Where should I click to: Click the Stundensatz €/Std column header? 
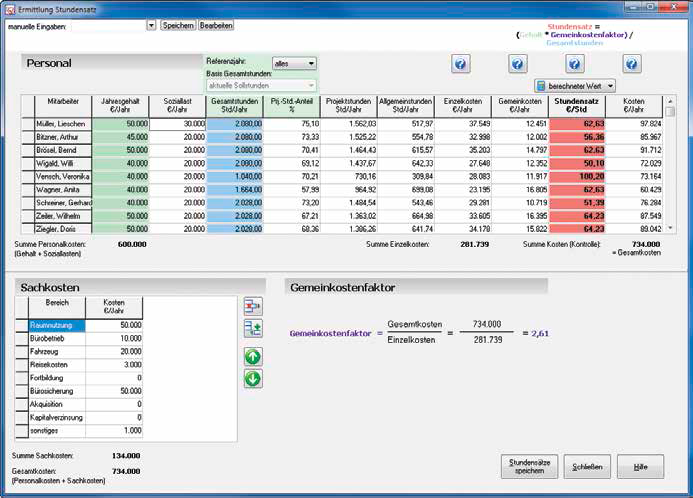577,106
